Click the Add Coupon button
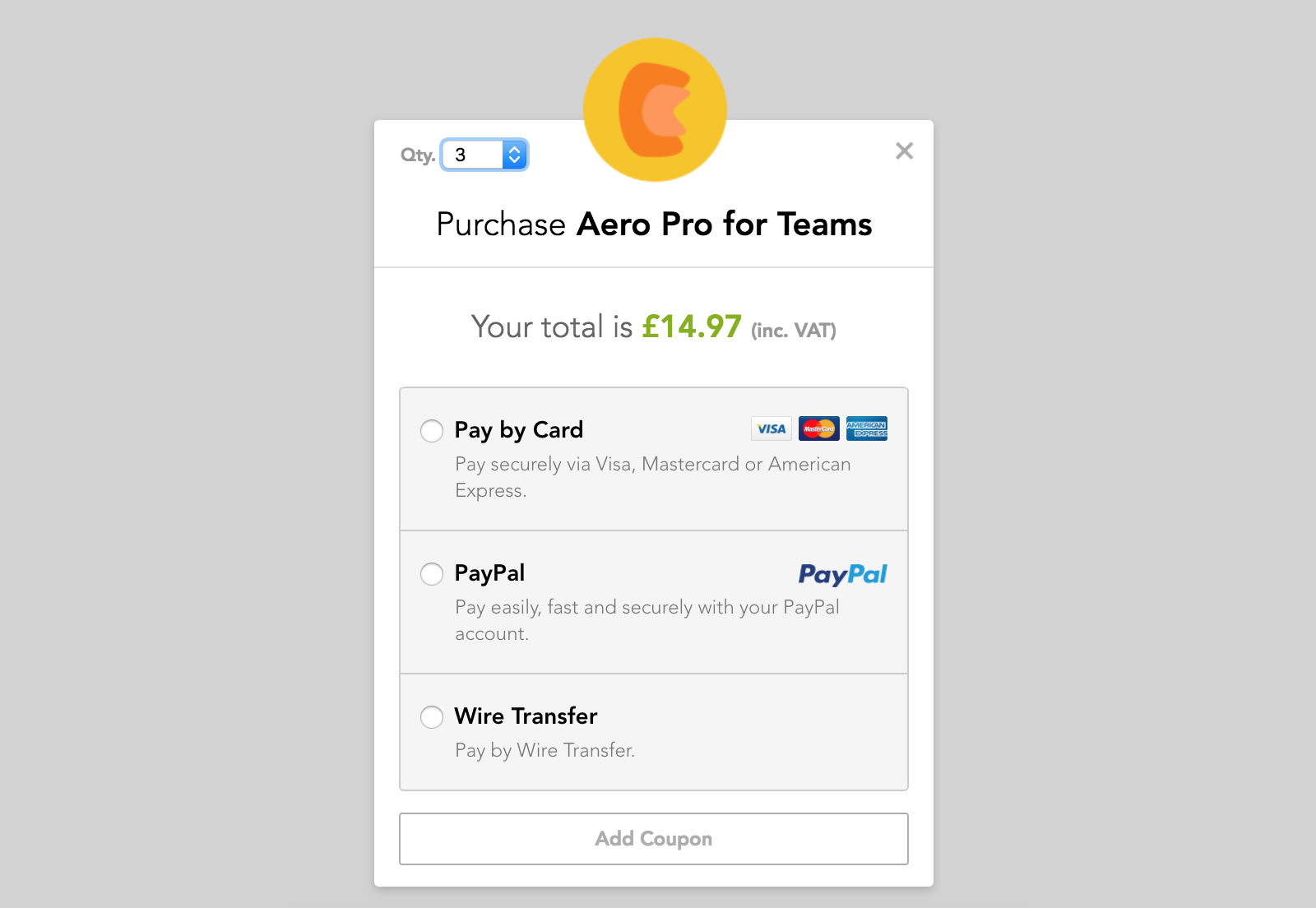 click(x=654, y=839)
